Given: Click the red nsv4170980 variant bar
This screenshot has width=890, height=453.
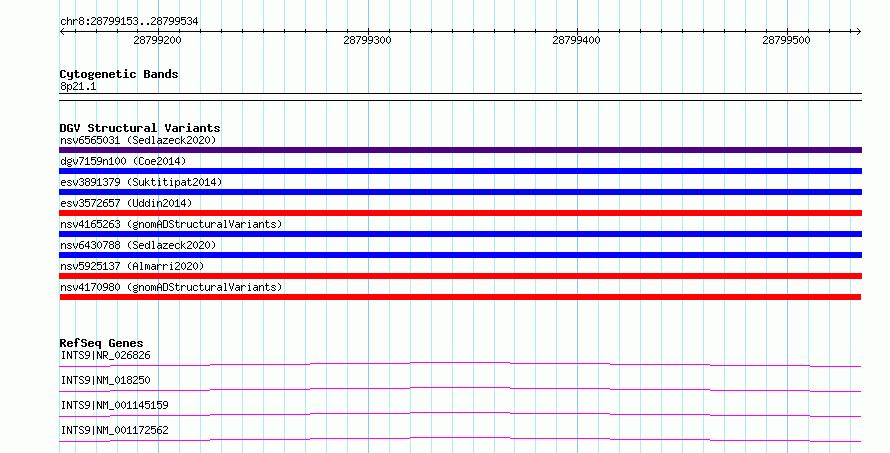Looking at the screenshot, I should tap(460, 297).
